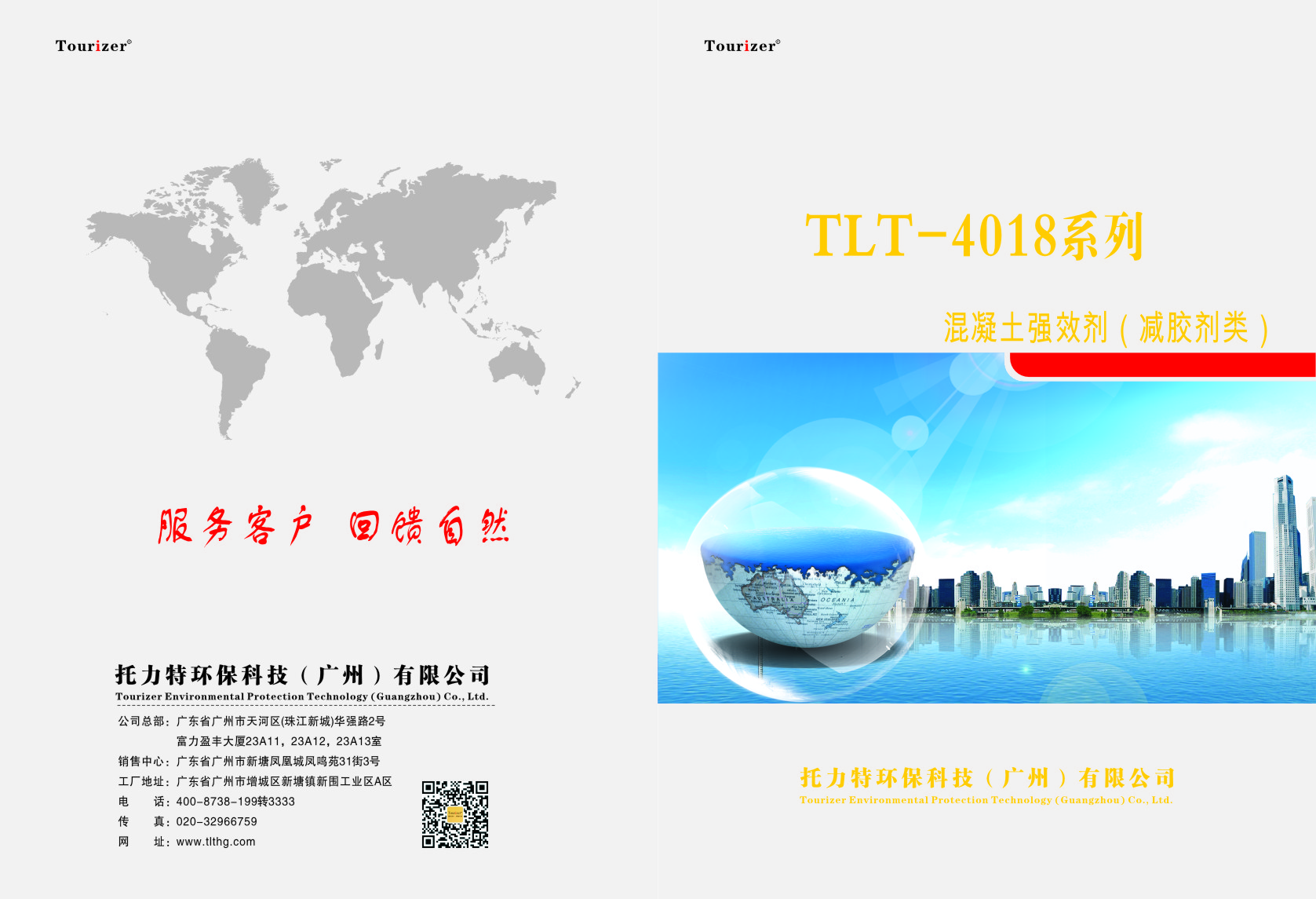Select the yellow TLT-4018系列 title

coord(974,236)
